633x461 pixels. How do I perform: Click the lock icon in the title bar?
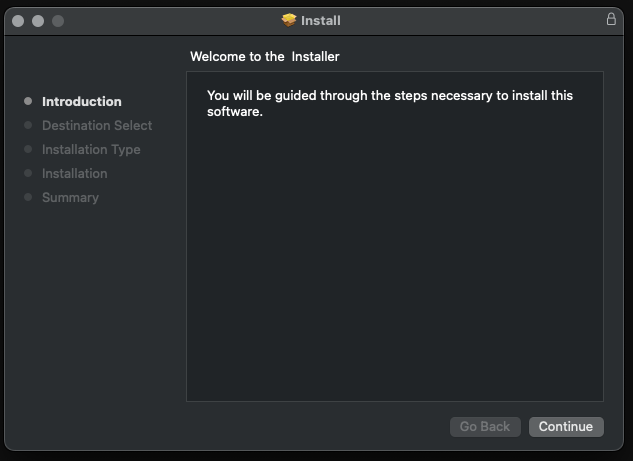[x=611, y=19]
